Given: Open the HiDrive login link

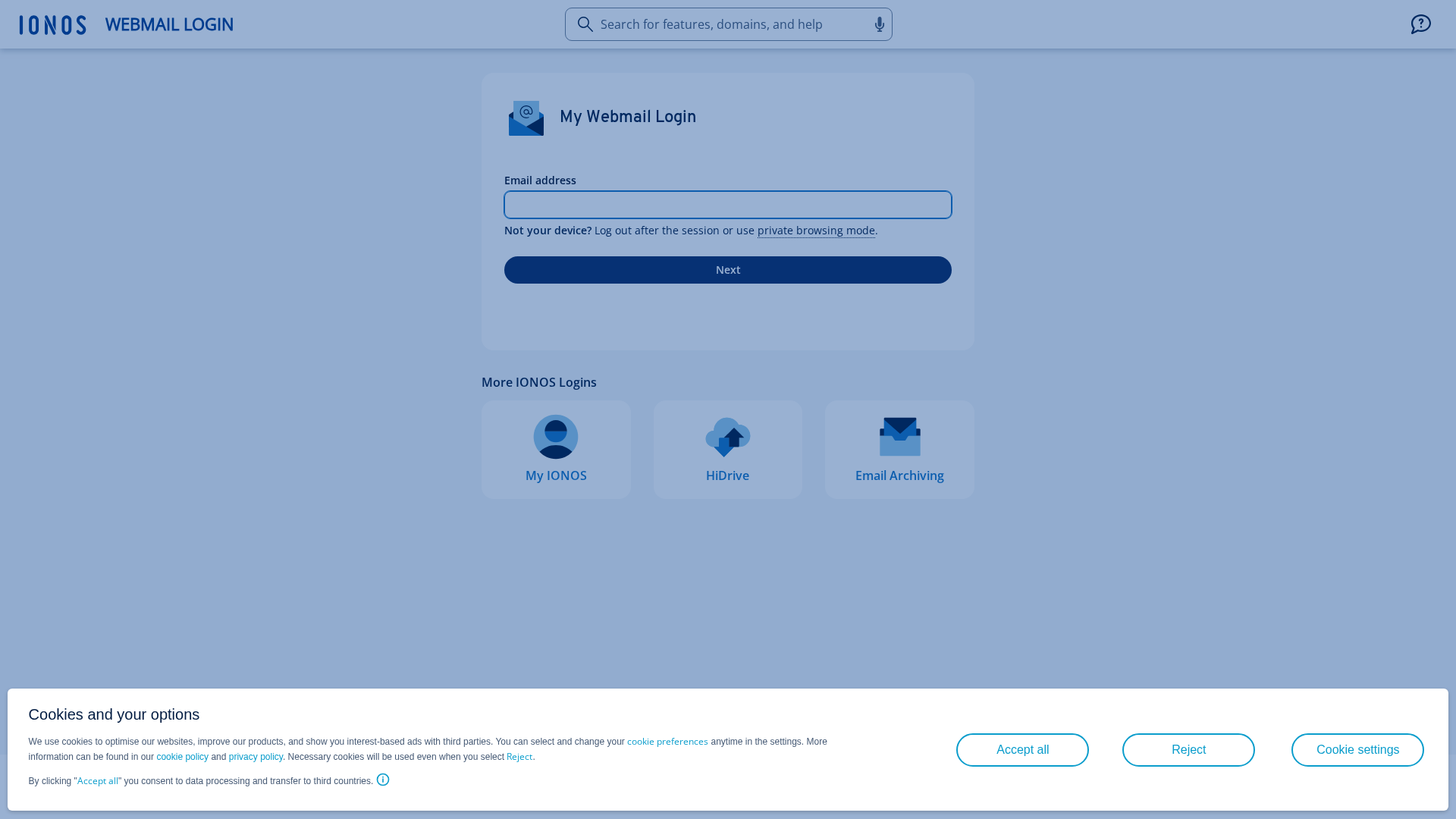Looking at the screenshot, I should pyautogui.click(x=728, y=450).
